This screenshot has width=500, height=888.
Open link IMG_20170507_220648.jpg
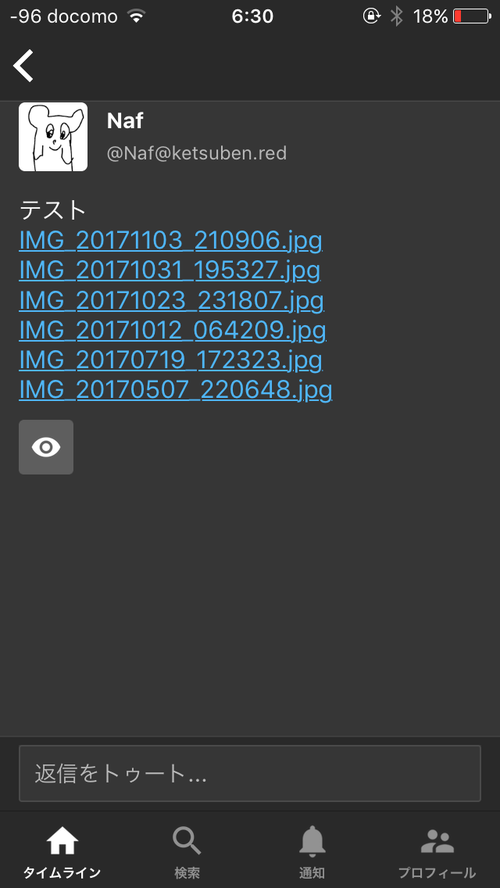(175, 390)
